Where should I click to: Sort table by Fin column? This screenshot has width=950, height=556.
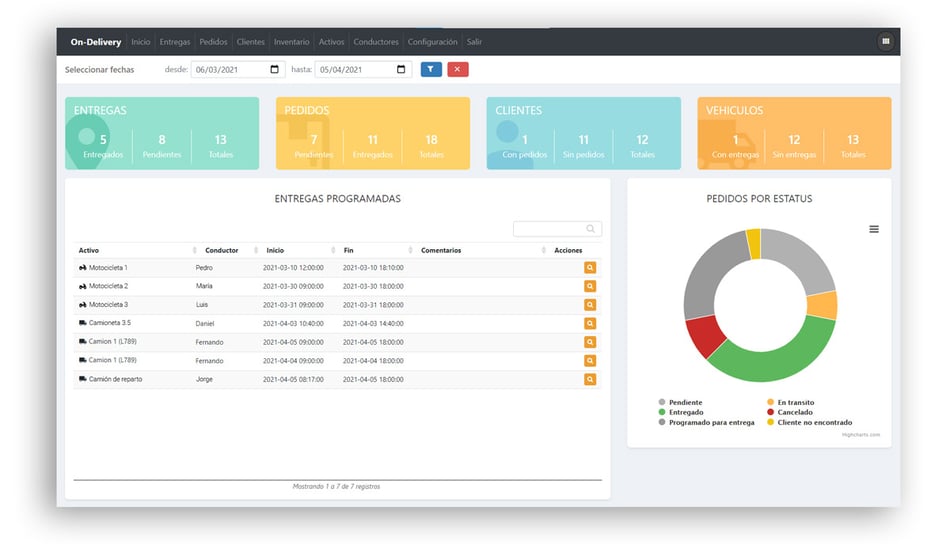[x=377, y=250]
